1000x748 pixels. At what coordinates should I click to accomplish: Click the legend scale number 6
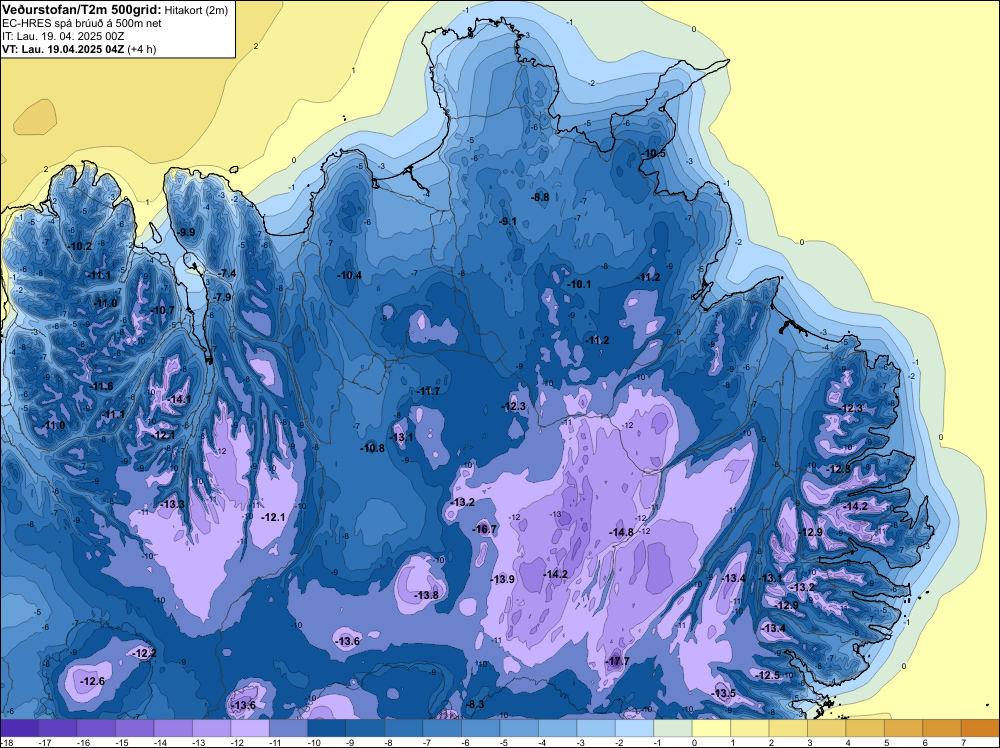[925, 743]
